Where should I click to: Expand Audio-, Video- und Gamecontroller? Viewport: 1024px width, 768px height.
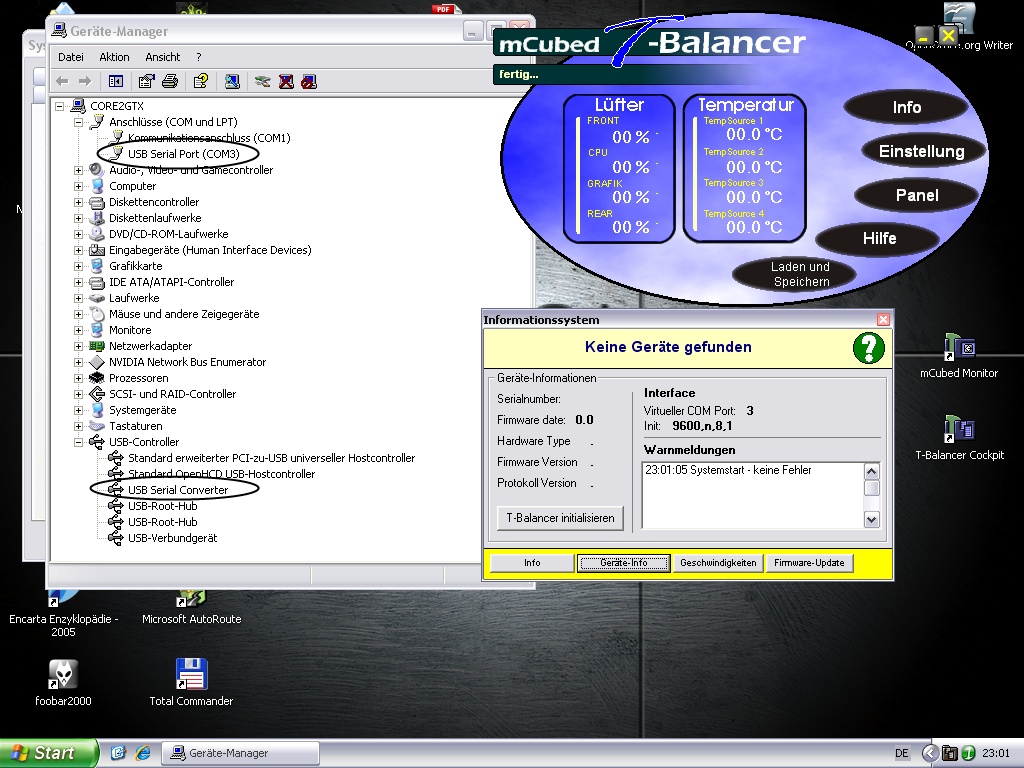(78, 170)
